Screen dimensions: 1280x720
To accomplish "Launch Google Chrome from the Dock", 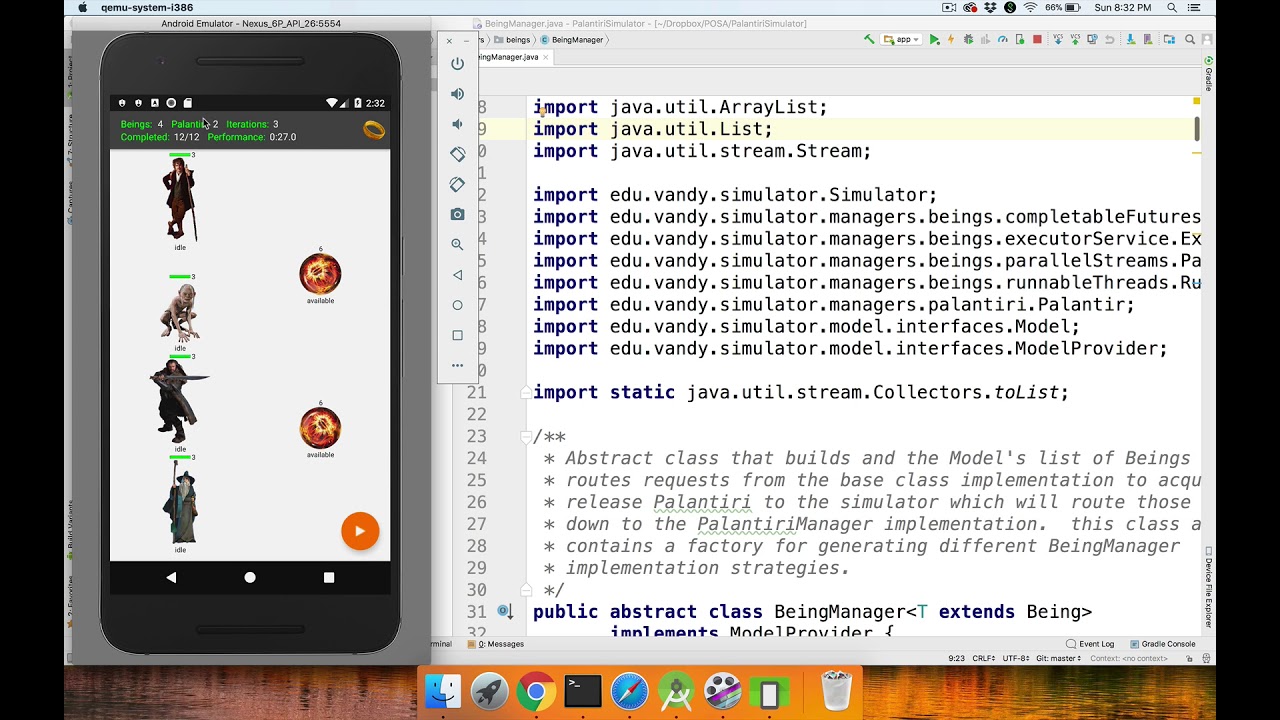I will point(536,691).
